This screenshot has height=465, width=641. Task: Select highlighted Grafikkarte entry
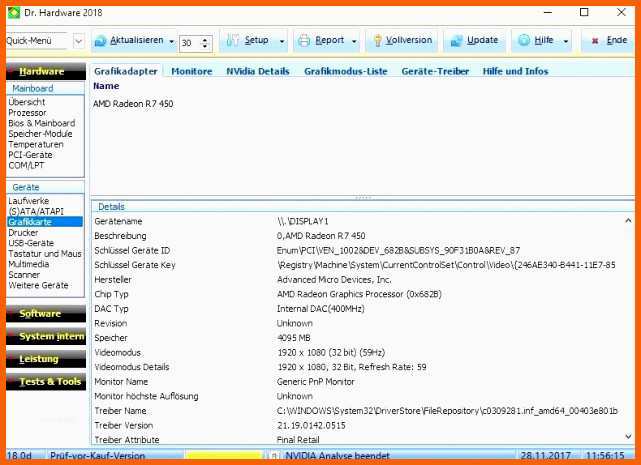45,222
